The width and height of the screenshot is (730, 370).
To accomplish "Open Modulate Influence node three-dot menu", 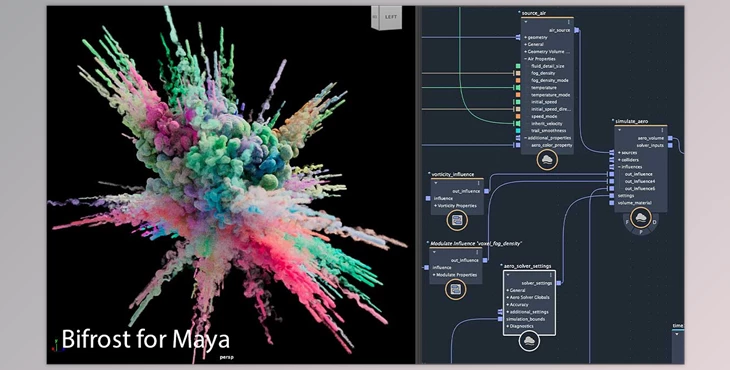I will point(477,252).
